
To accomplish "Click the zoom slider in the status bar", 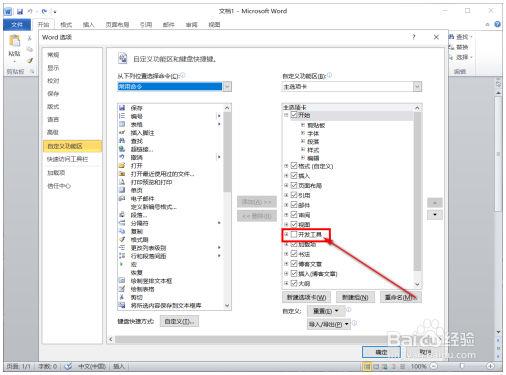I will pos(462,366).
